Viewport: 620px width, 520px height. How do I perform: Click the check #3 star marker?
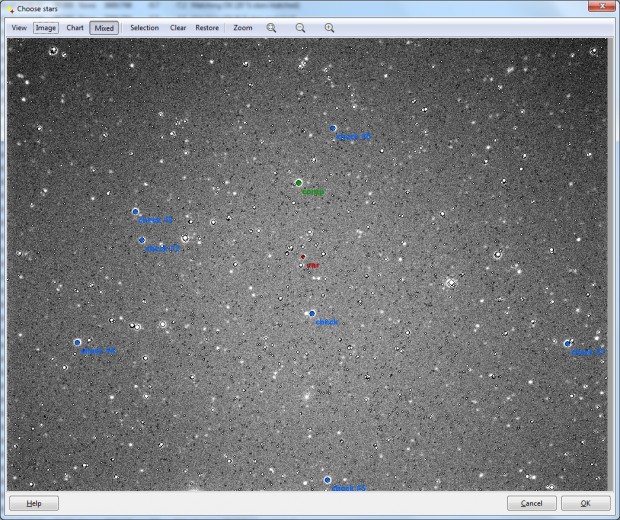click(135, 212)
